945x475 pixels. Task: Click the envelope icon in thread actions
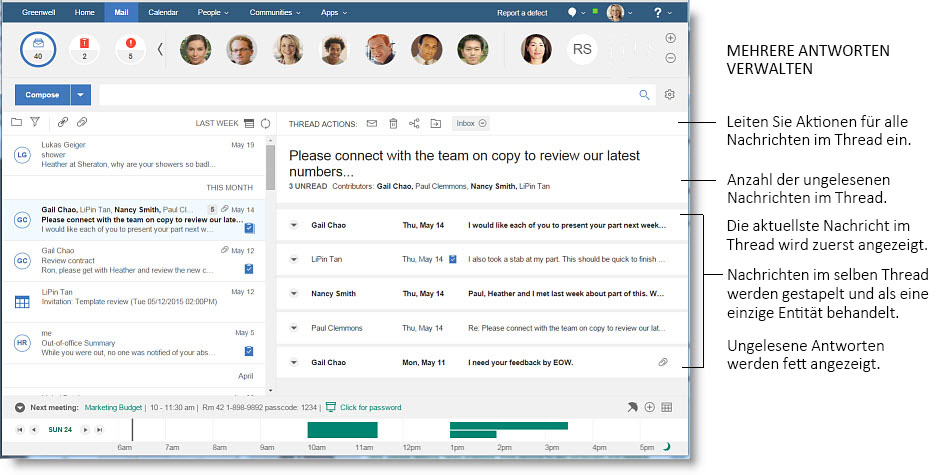pyautogui.click(x=372, y=124)
